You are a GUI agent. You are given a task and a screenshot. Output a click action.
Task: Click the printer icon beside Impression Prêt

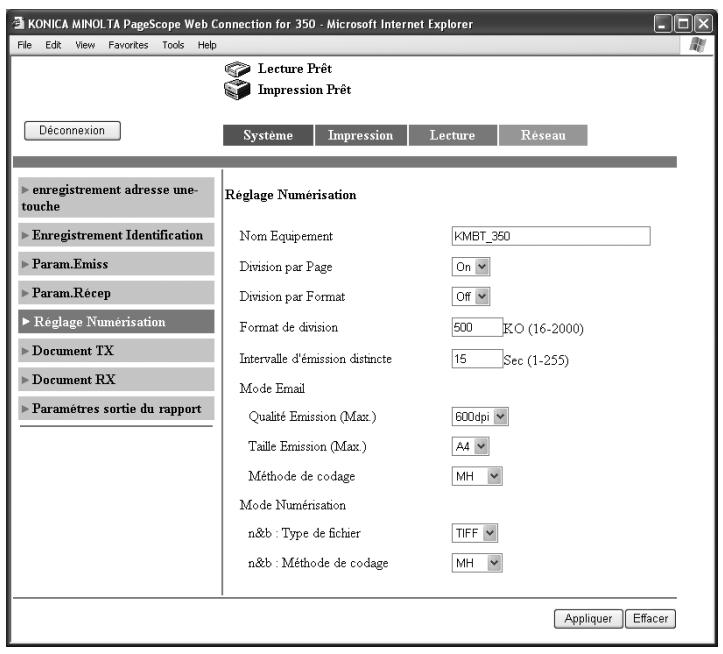(237, 89)
